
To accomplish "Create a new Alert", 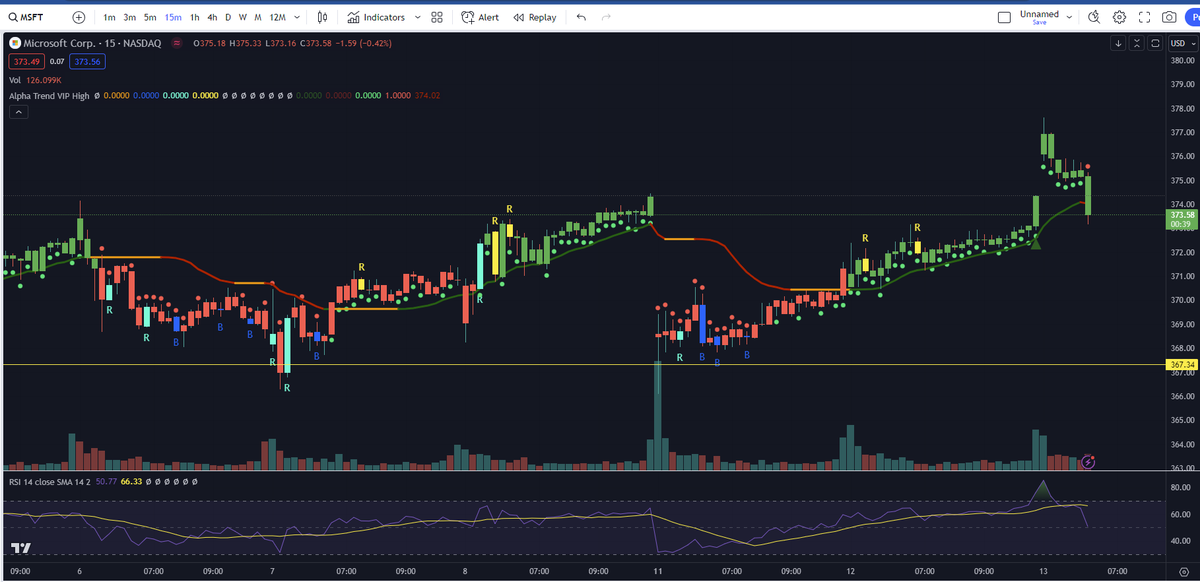I will pyautogui.click(x=480, y=17).
